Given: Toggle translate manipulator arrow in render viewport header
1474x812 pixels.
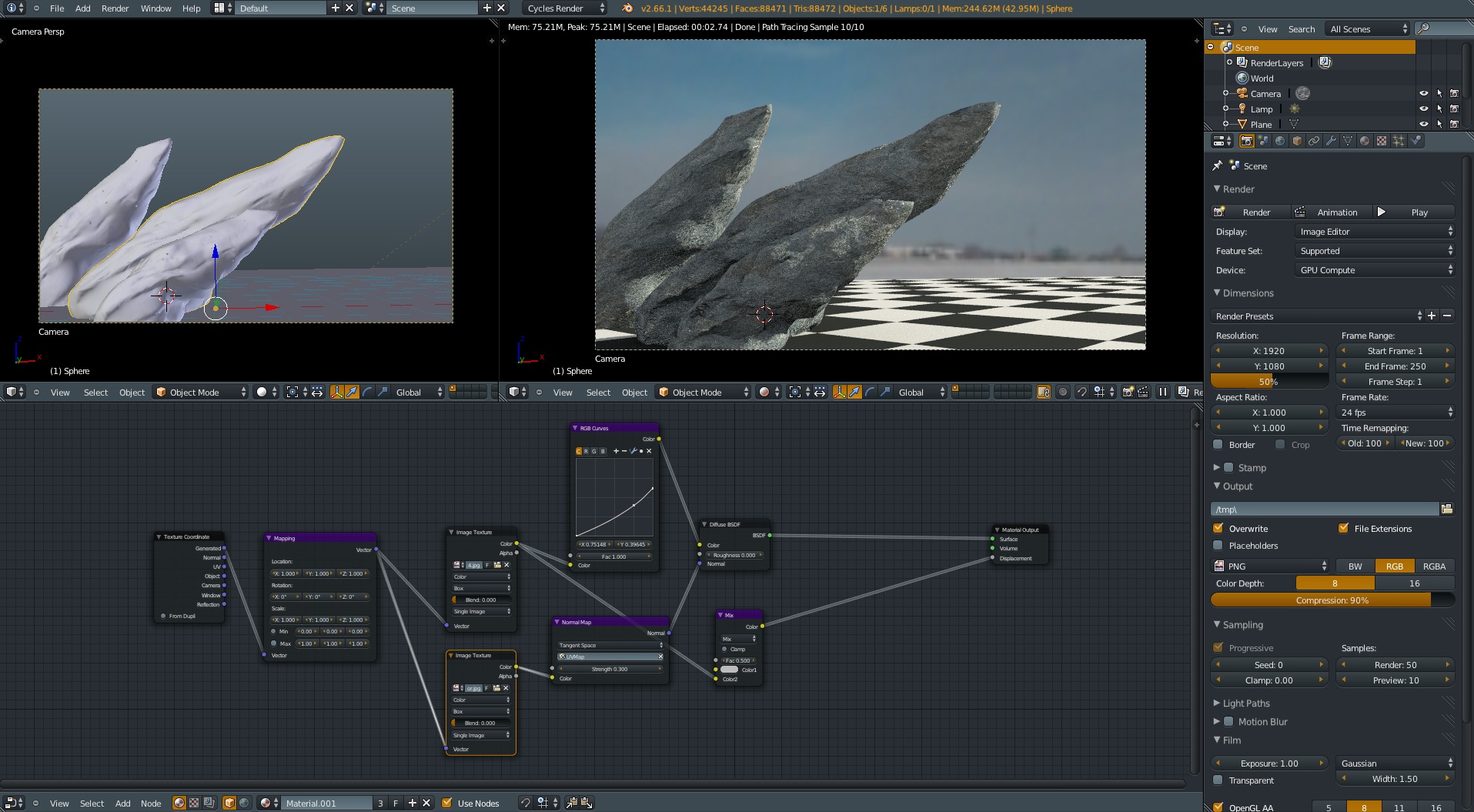Looking at the screenshot, I should click(x=854, y=392).
